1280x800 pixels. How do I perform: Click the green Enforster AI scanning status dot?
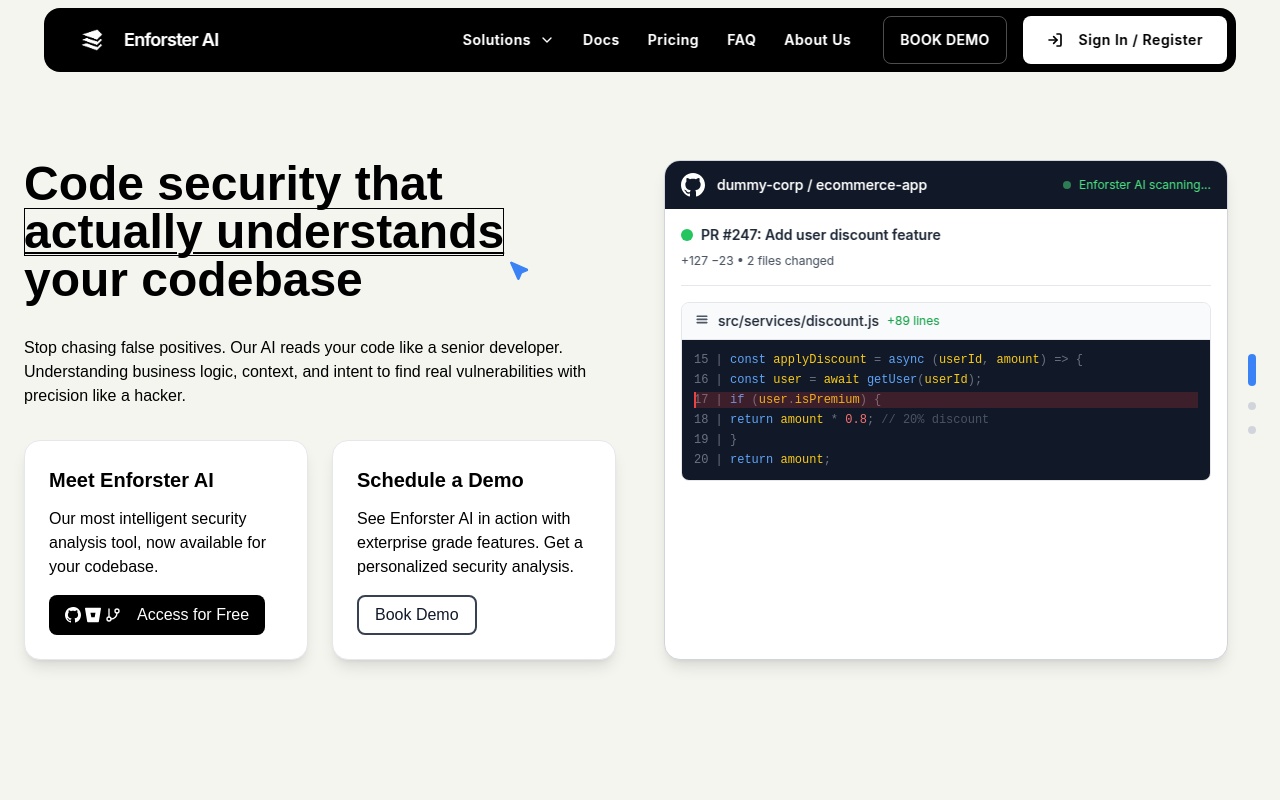coord(1067,185)
